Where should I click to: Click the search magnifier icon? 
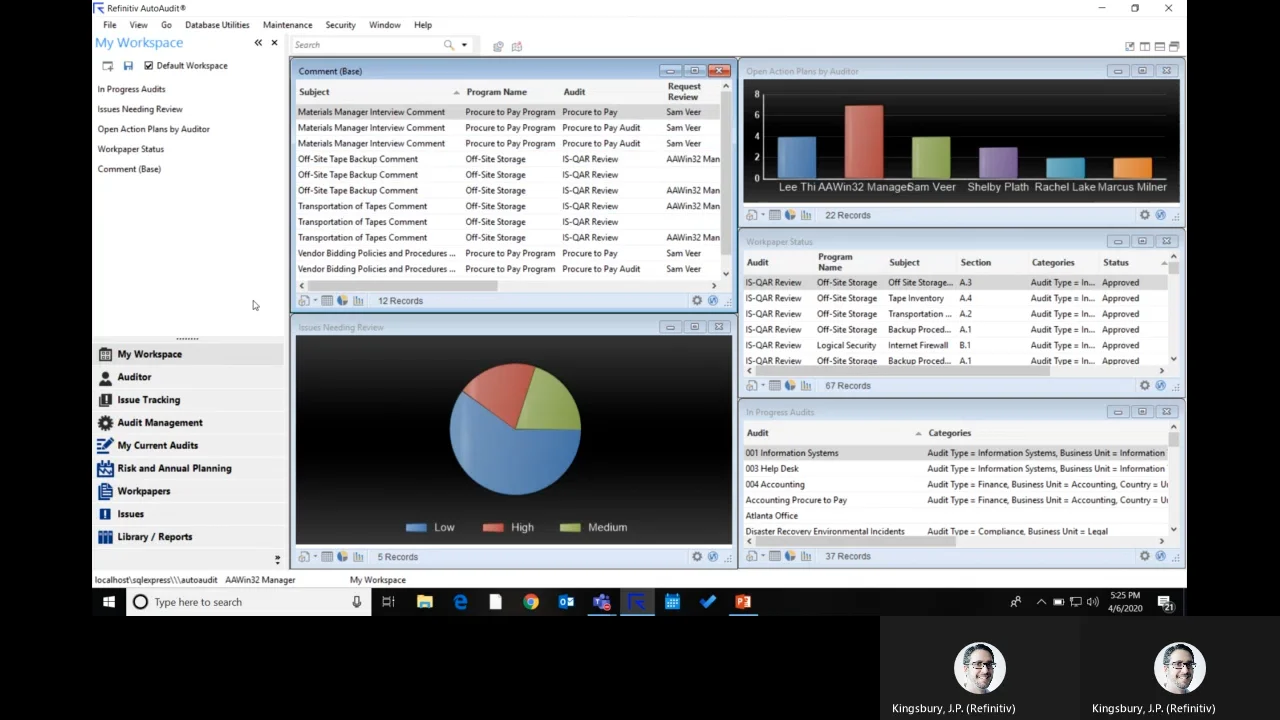449,45
